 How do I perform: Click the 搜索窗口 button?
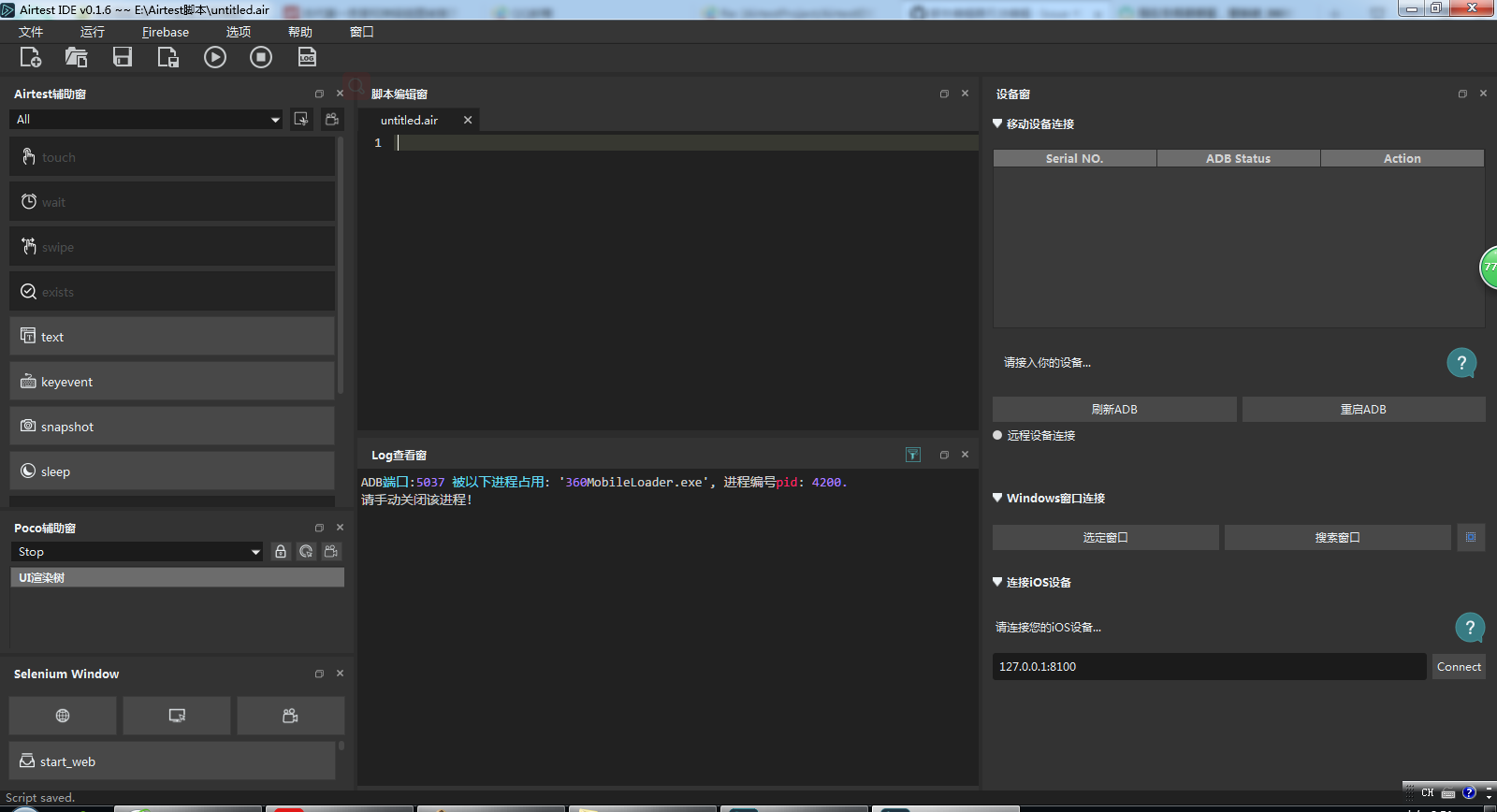click(1337, 537)
